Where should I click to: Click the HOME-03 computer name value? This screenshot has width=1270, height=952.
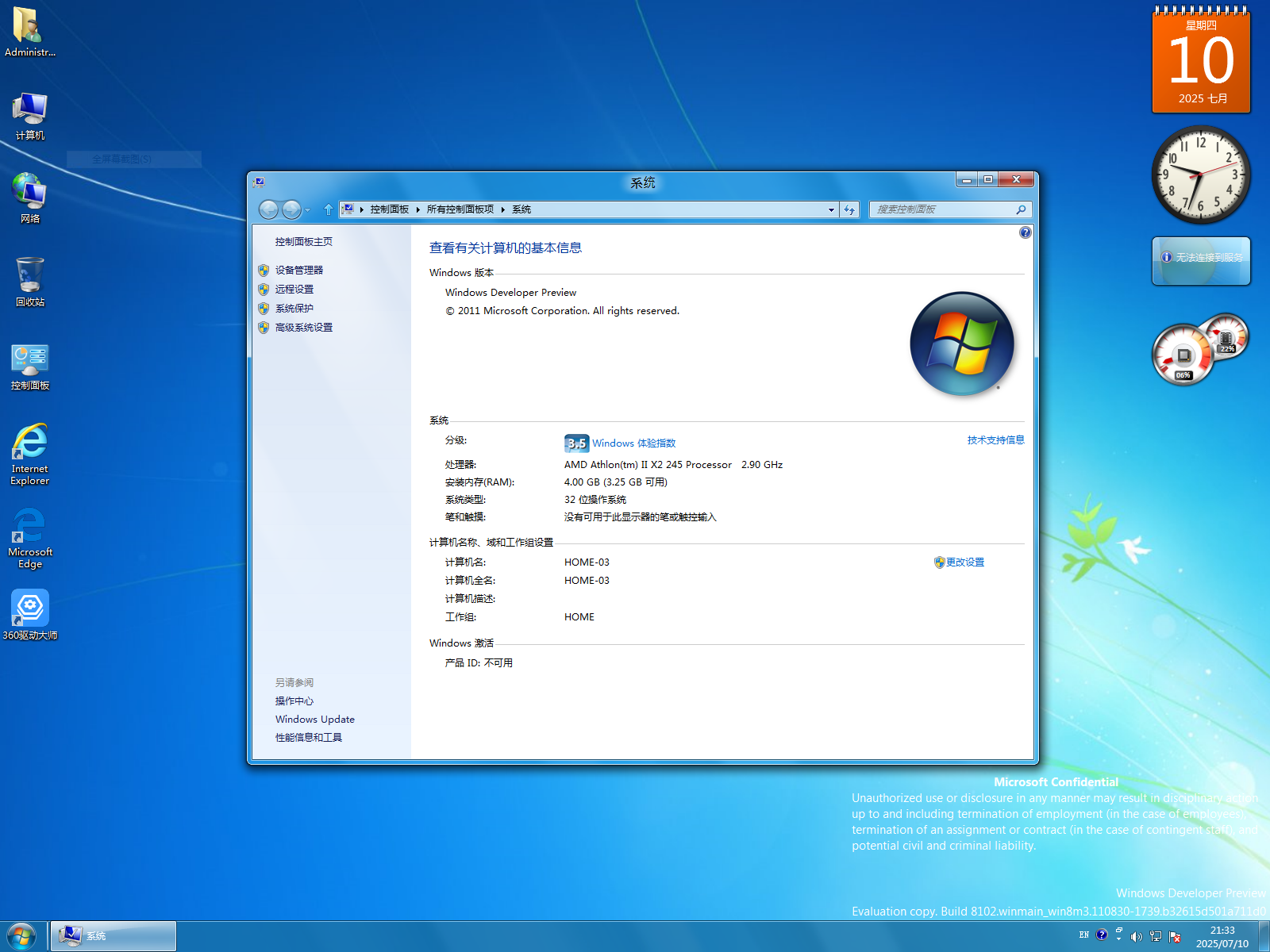click(587, 562)
